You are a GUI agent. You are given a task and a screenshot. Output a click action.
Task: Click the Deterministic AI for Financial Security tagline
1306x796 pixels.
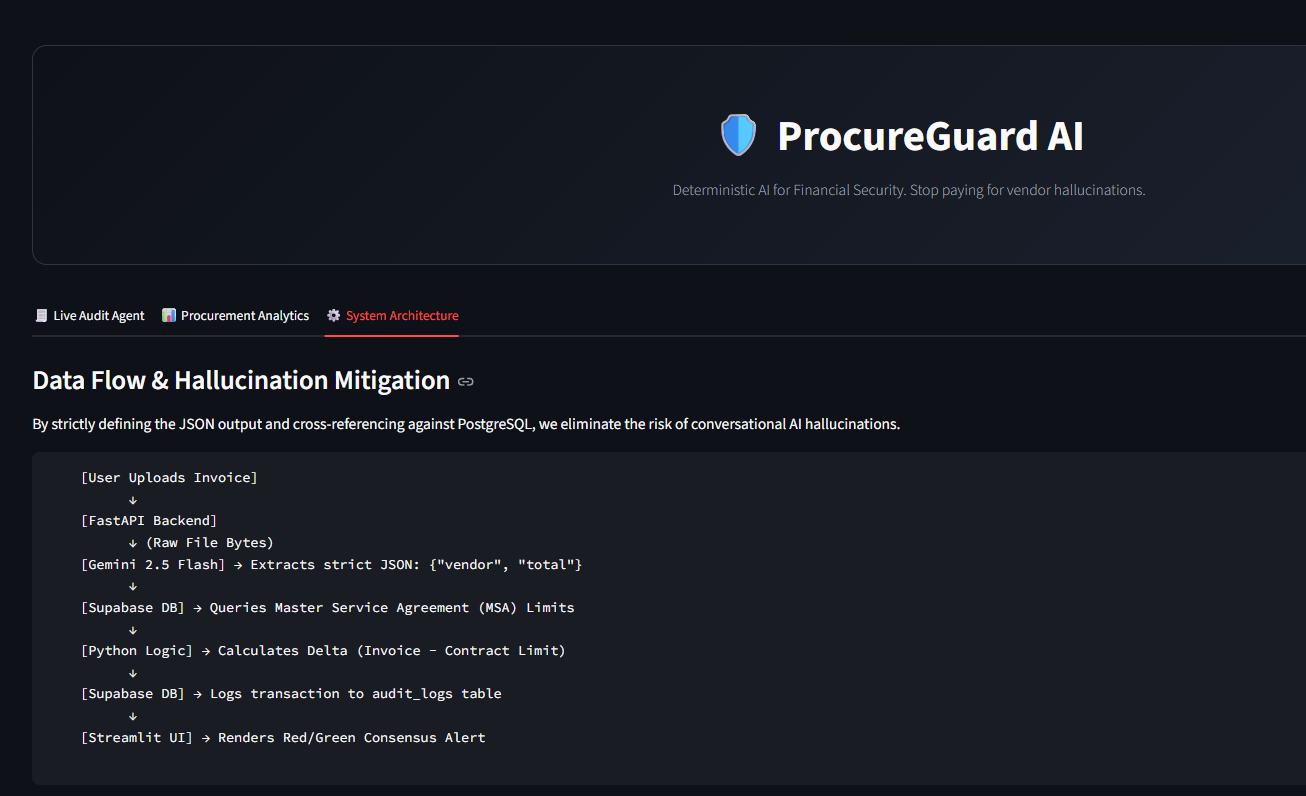(x=909, y=190)
